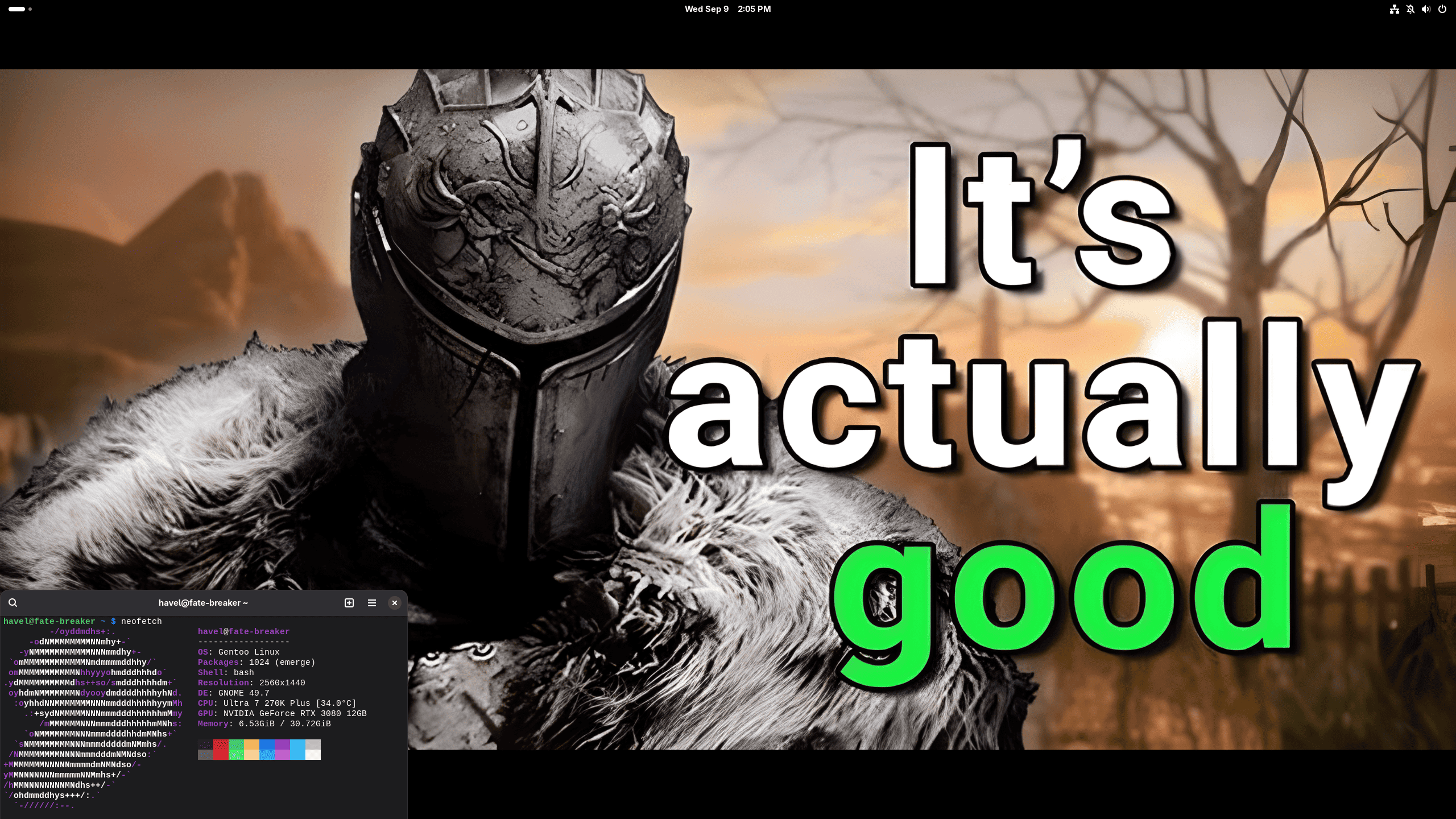The image size is (1456, 819).
Task: Open the power menu icon
Action: (1442, 9)
